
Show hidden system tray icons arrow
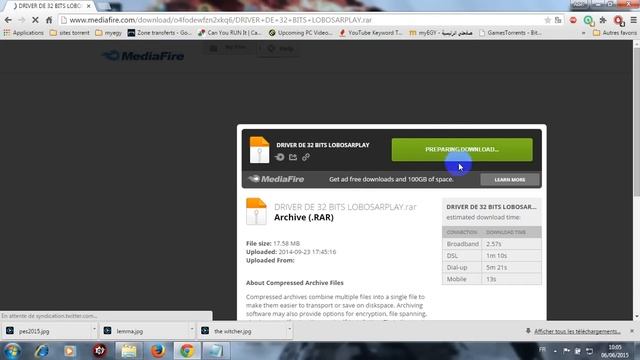tap(555, 351)
